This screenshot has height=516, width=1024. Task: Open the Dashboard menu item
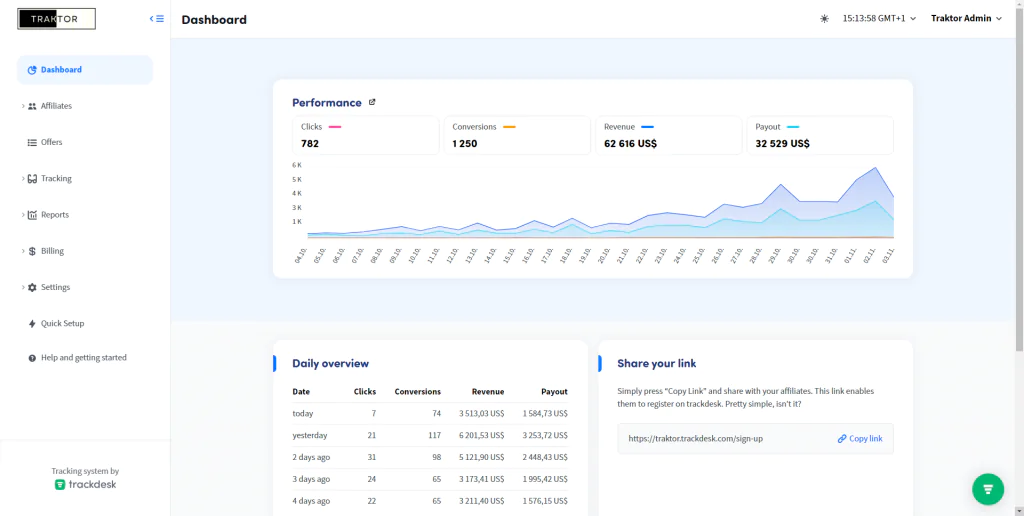(x=85, y=70)
